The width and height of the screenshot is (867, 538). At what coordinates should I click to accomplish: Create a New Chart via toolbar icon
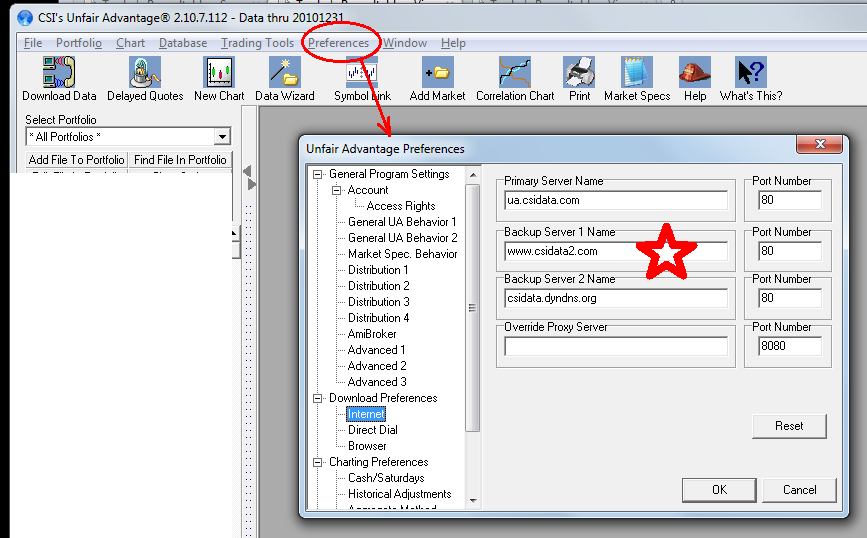tap(219, 72)
